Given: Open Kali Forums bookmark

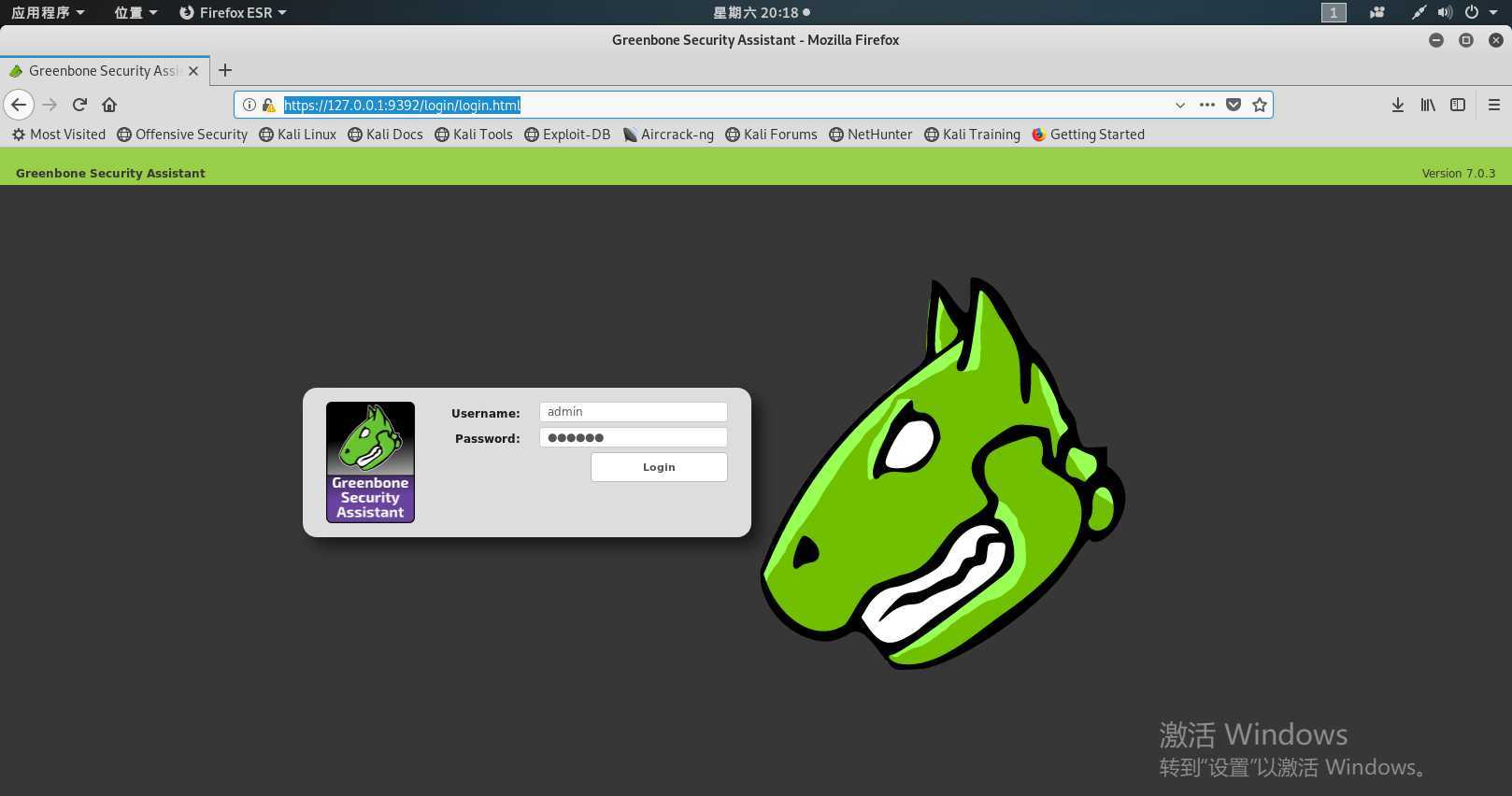Looking at the screenshot, I should (771, 135).
